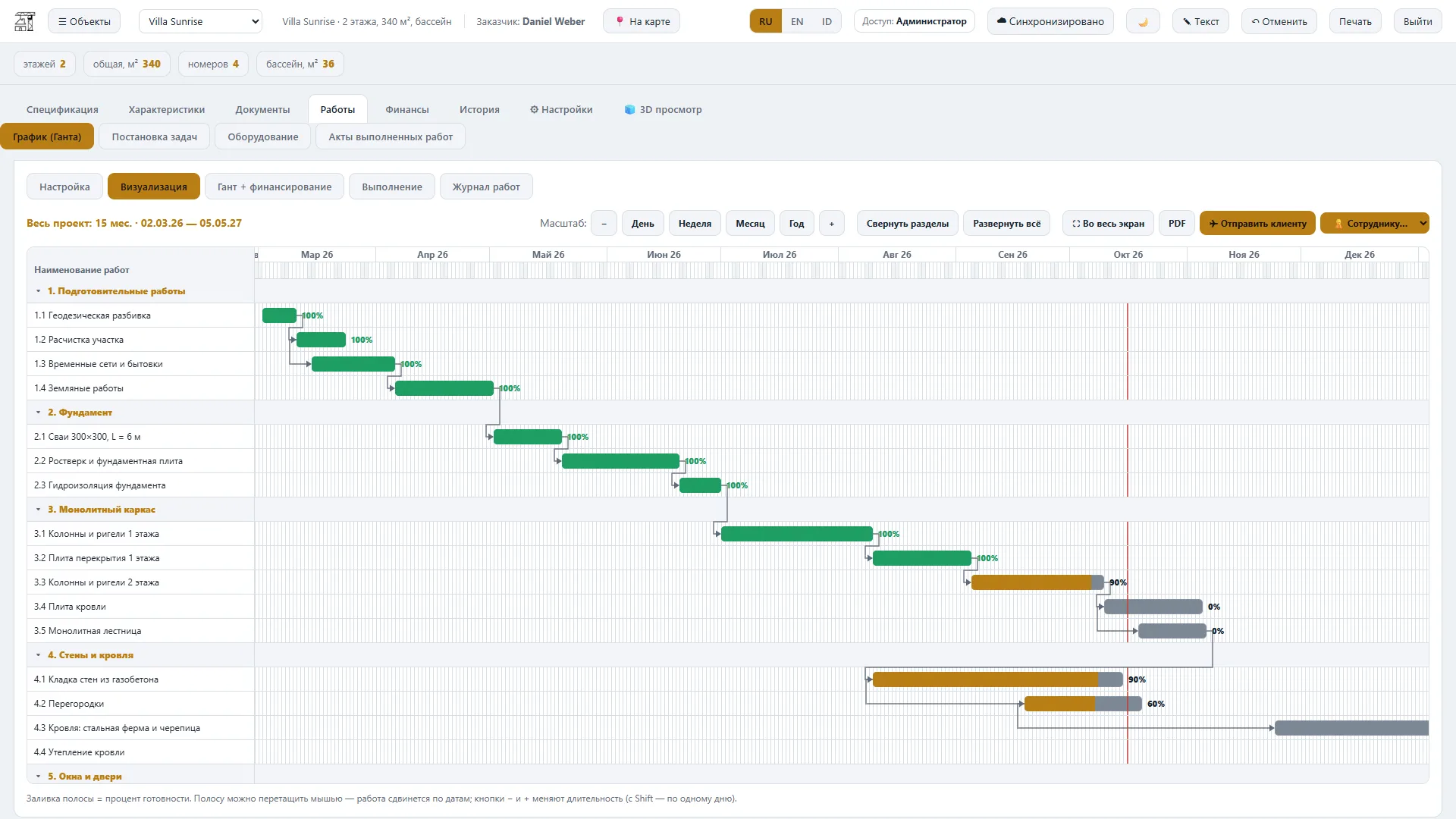Click the Выйти logout button
1456x819 pixels.
pos(1417,21)
